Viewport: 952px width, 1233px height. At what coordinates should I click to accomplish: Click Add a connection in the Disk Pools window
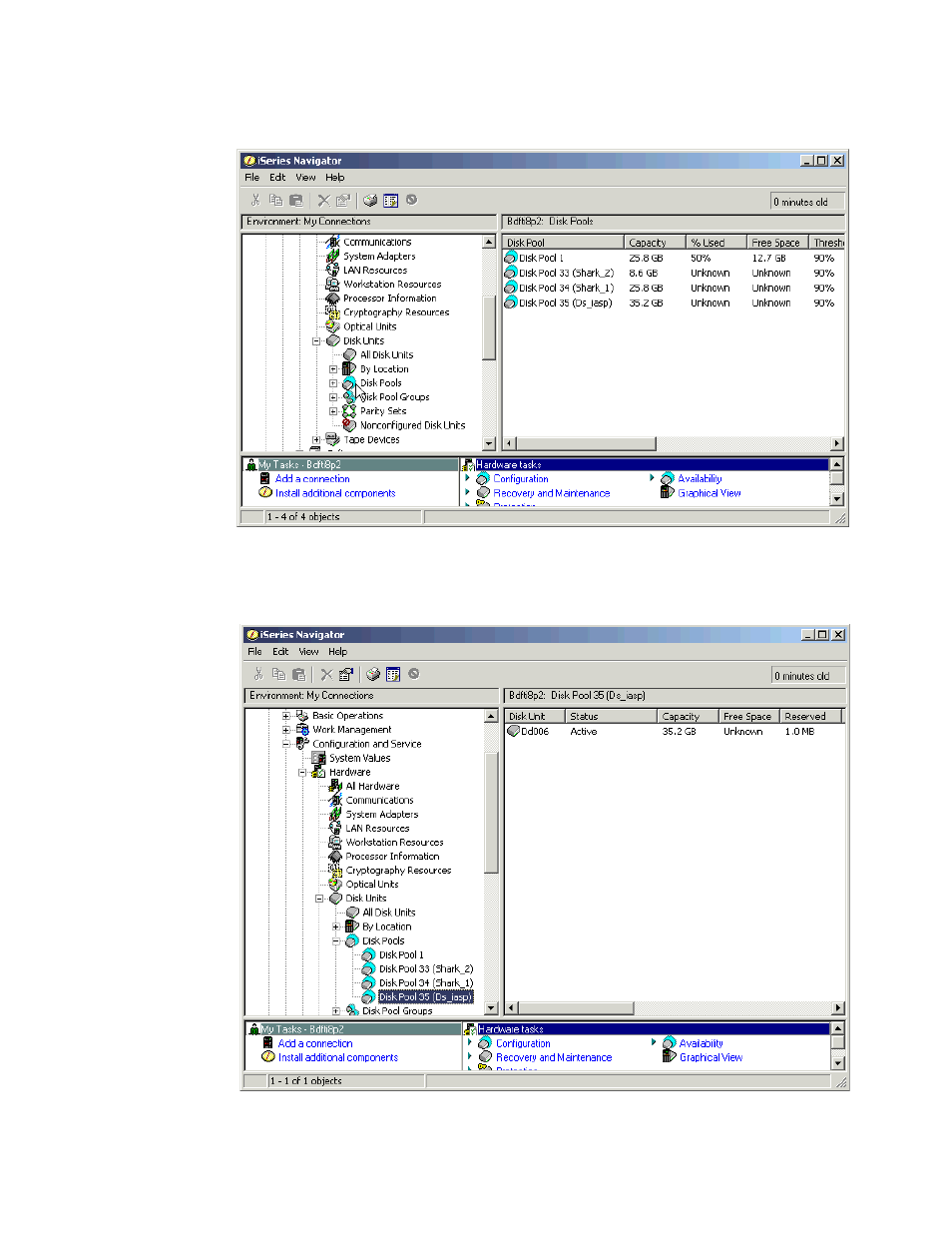click(x=312, y=479)
